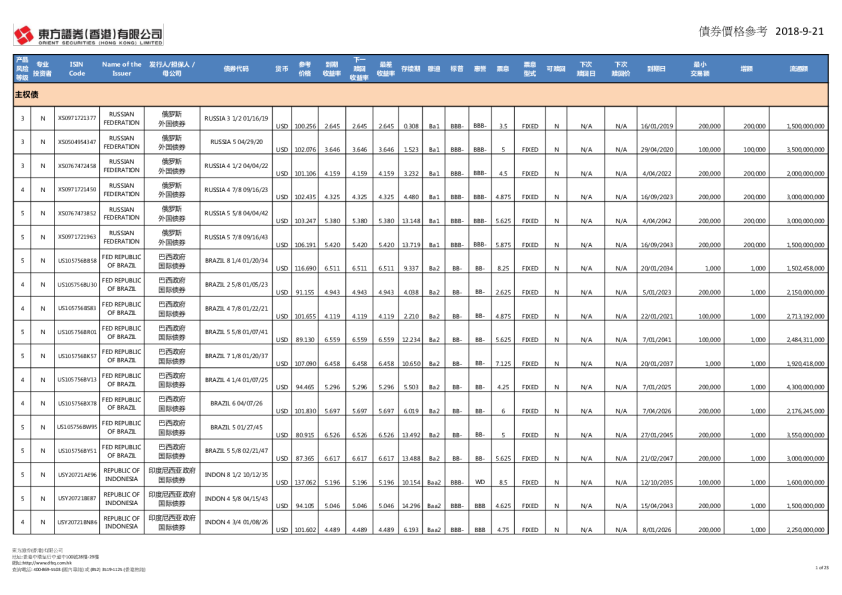This screenshot has width=842, height=595.
Task: Click the 到期收益率 column header
Action: (332, 69)
